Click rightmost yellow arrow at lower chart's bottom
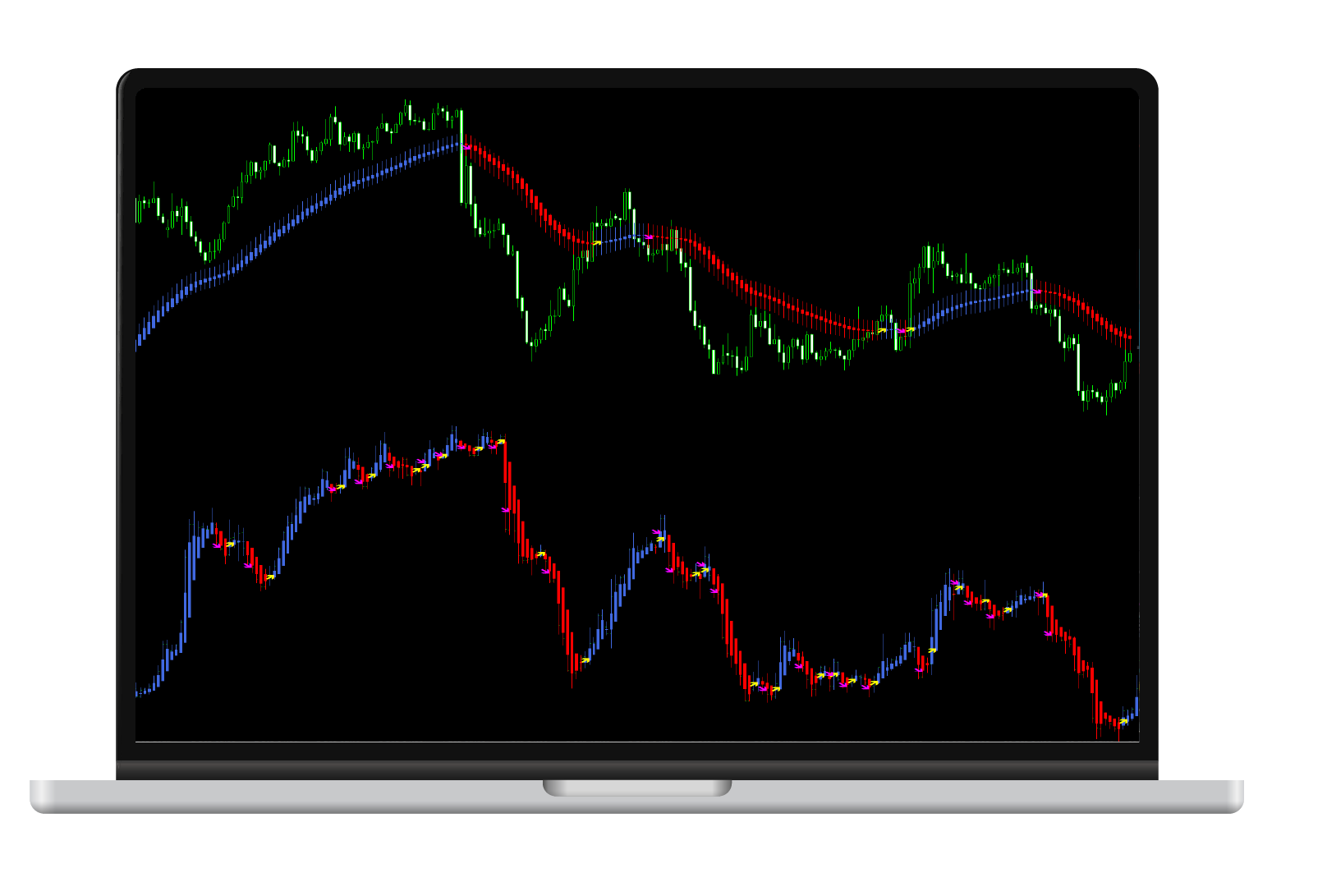 click(x=1124, y=721)
